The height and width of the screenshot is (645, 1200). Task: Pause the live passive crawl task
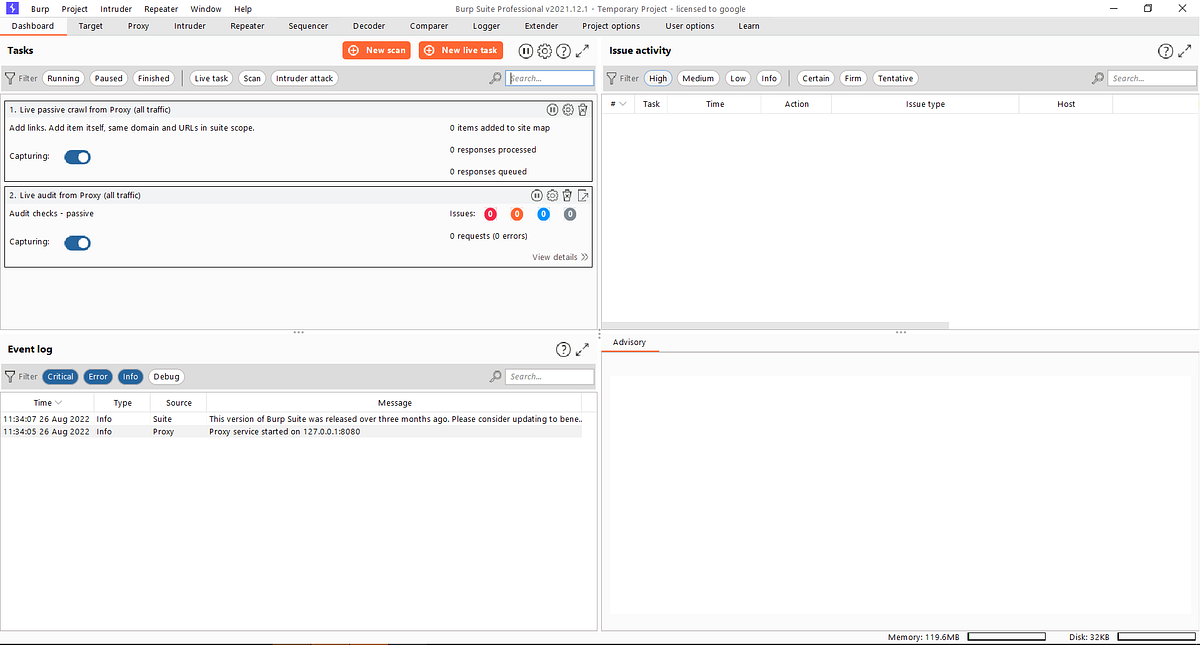tap(552, 110)
